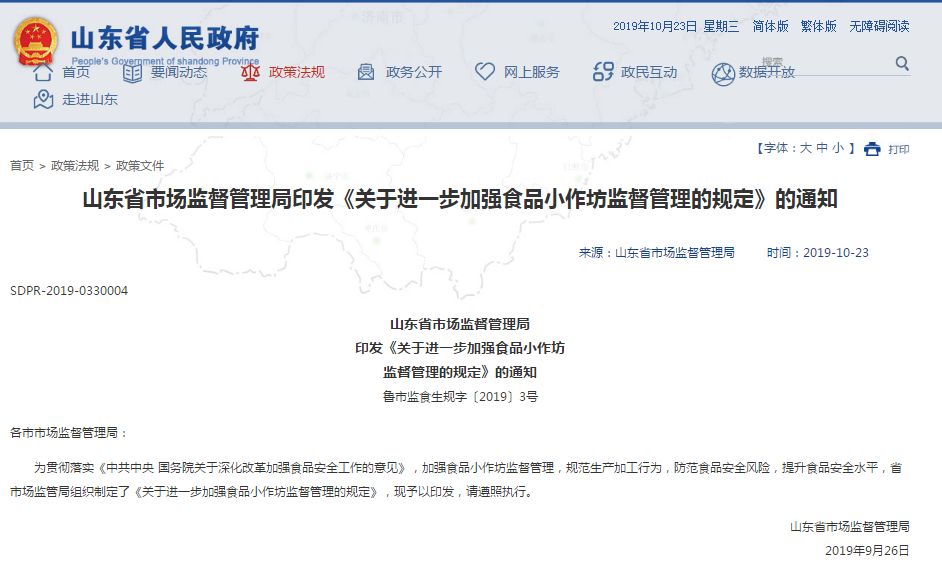
Task: Switch to 简体版 simplified version
Action: pyautogui.click(x=770, y=27)
